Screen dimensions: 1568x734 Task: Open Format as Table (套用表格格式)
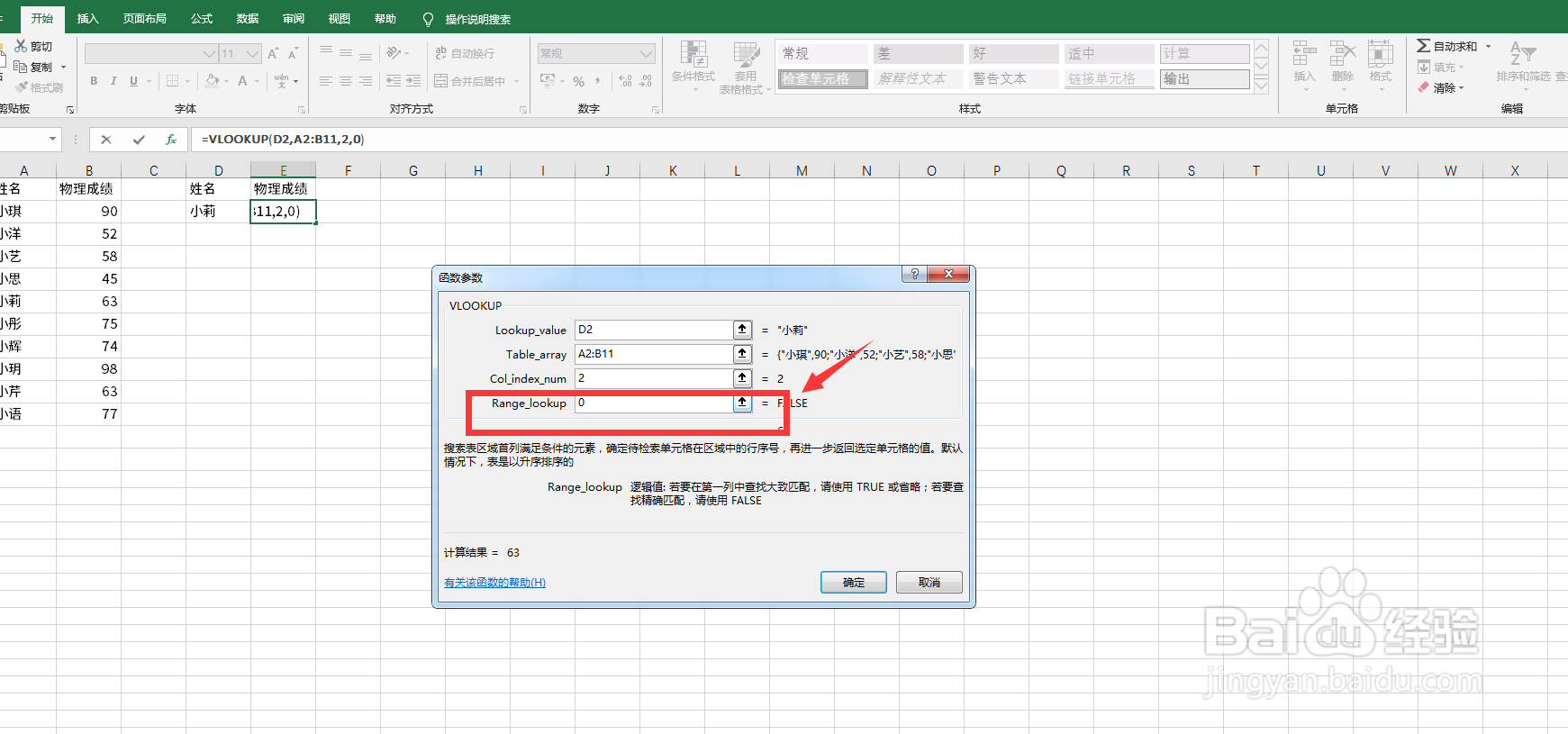pyautogui.click(x=744, y=67)
